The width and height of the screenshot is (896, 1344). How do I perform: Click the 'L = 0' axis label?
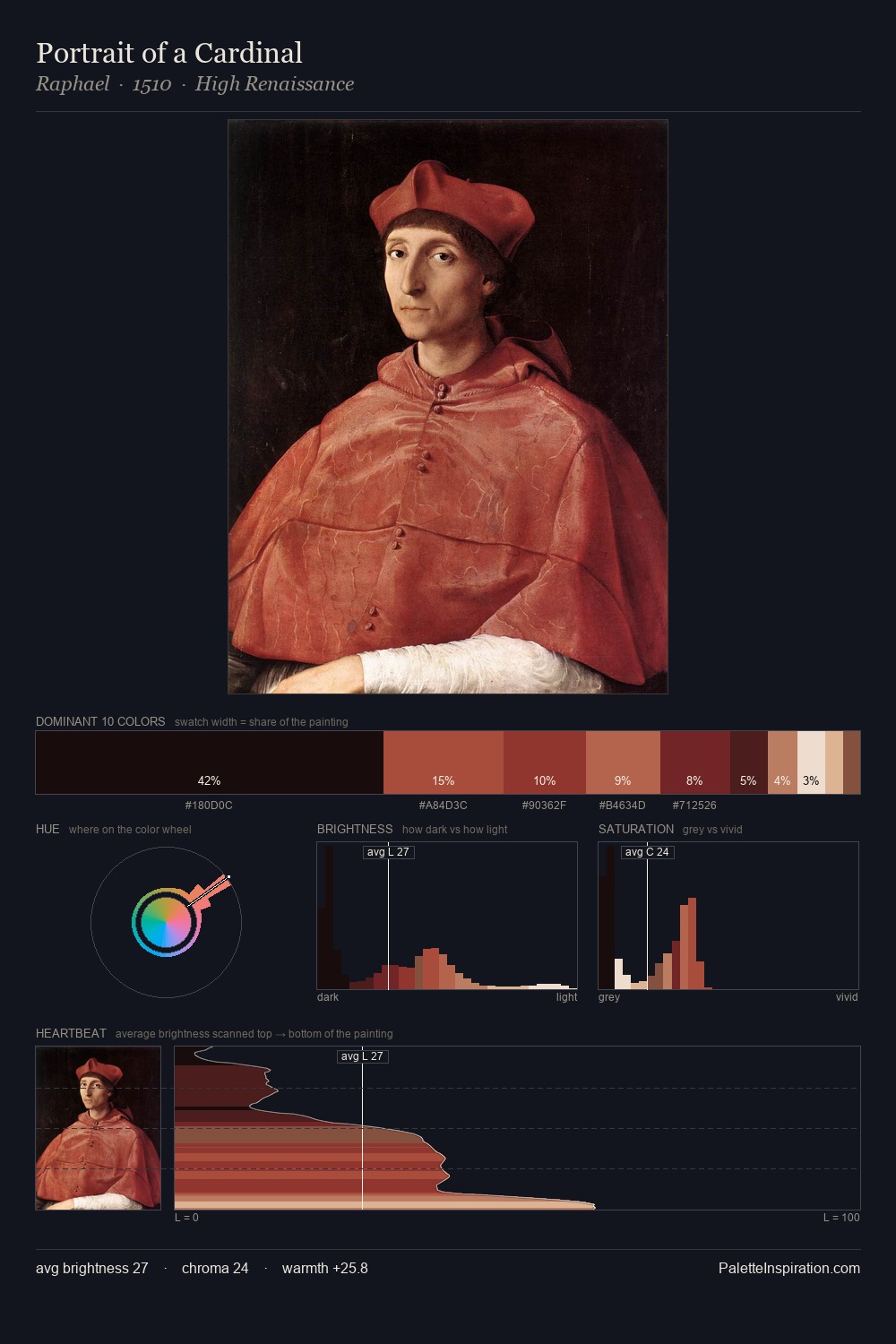click(x=186, y=1218)
